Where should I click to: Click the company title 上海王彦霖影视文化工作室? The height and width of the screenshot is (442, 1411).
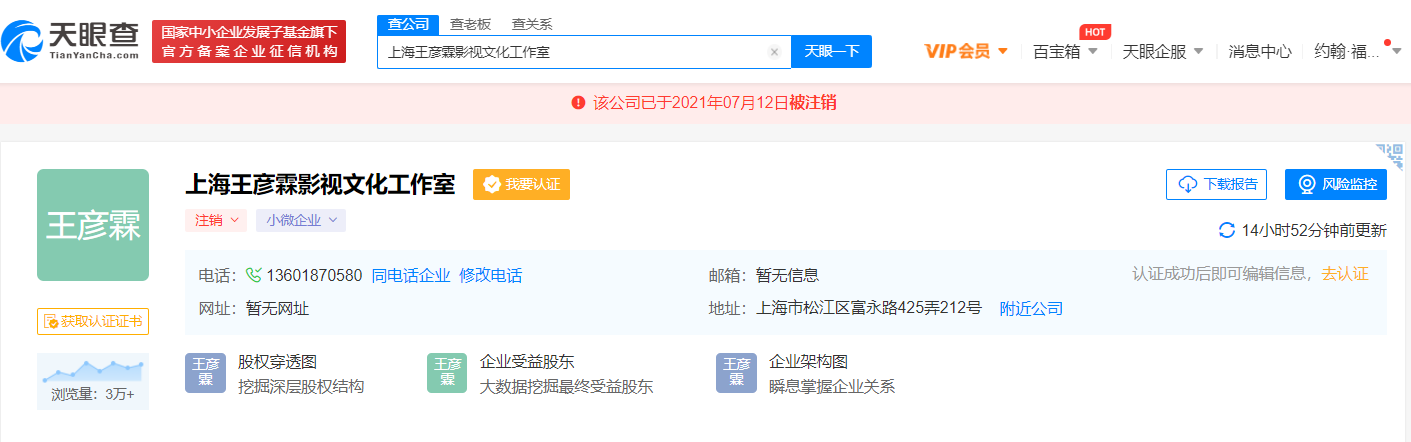tap(320, 185)
